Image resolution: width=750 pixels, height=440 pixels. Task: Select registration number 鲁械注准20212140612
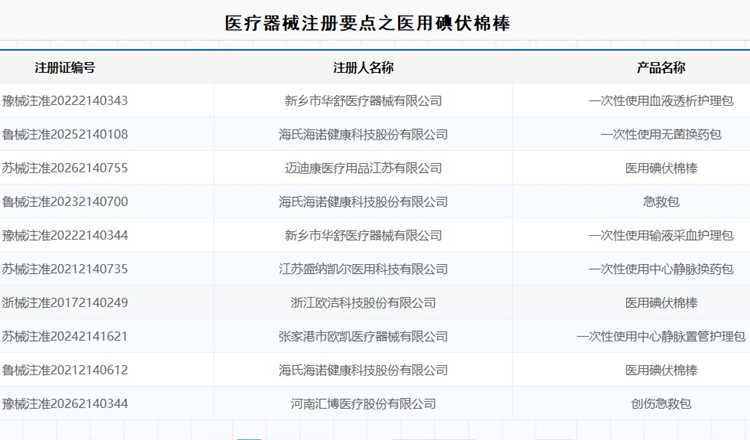point(65,370)
